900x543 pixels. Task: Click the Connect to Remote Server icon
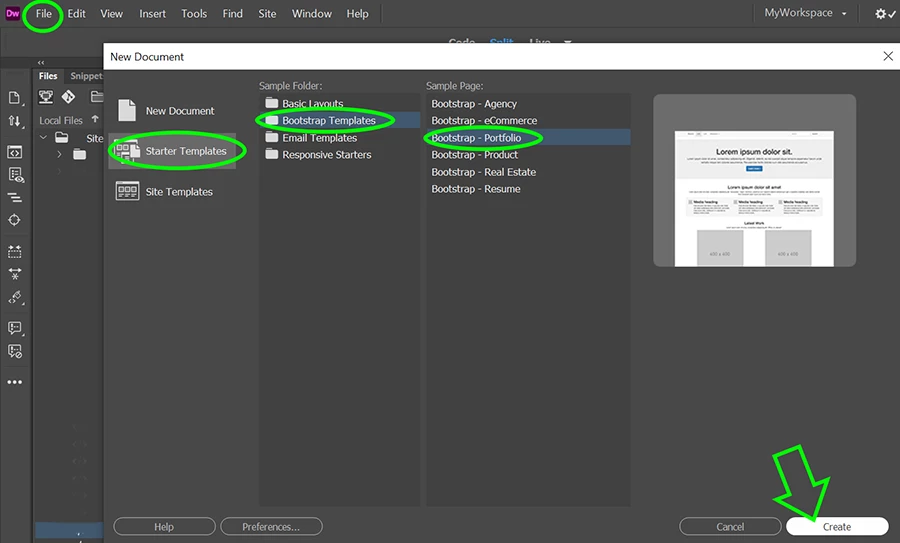[x=46, y=97]
